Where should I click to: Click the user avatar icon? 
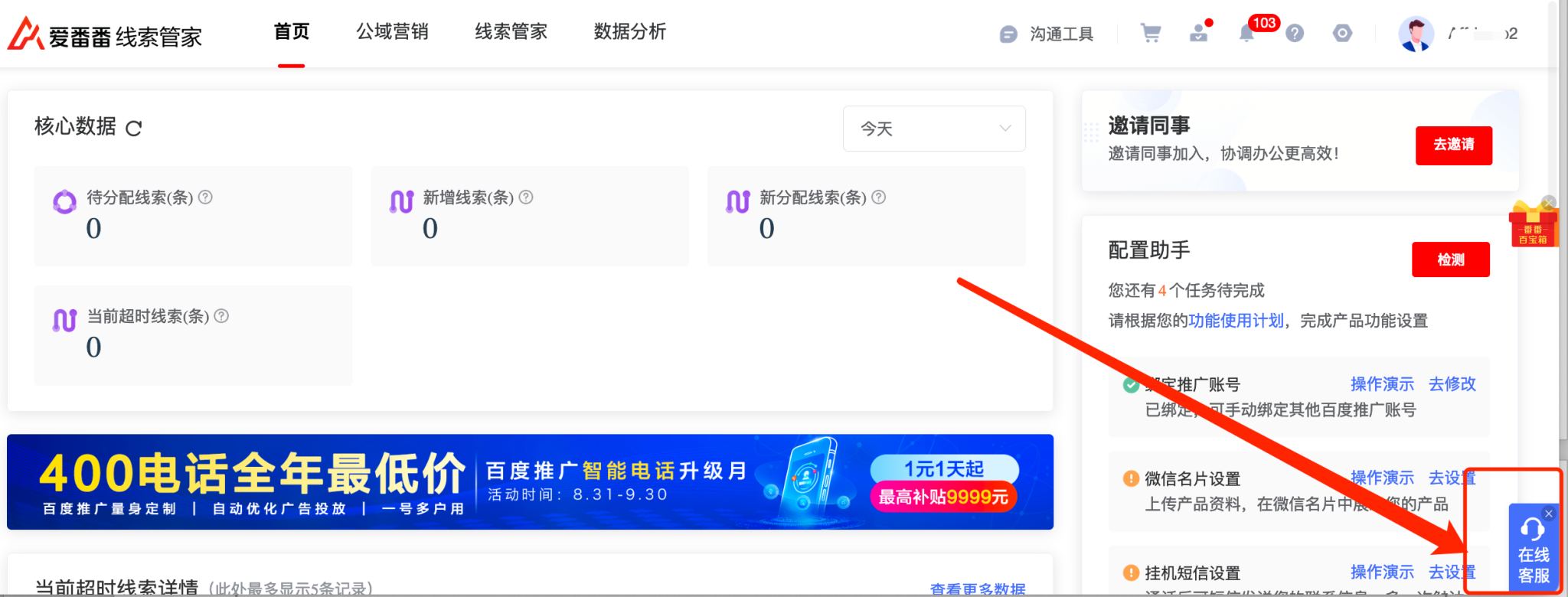pos(1415,34)
